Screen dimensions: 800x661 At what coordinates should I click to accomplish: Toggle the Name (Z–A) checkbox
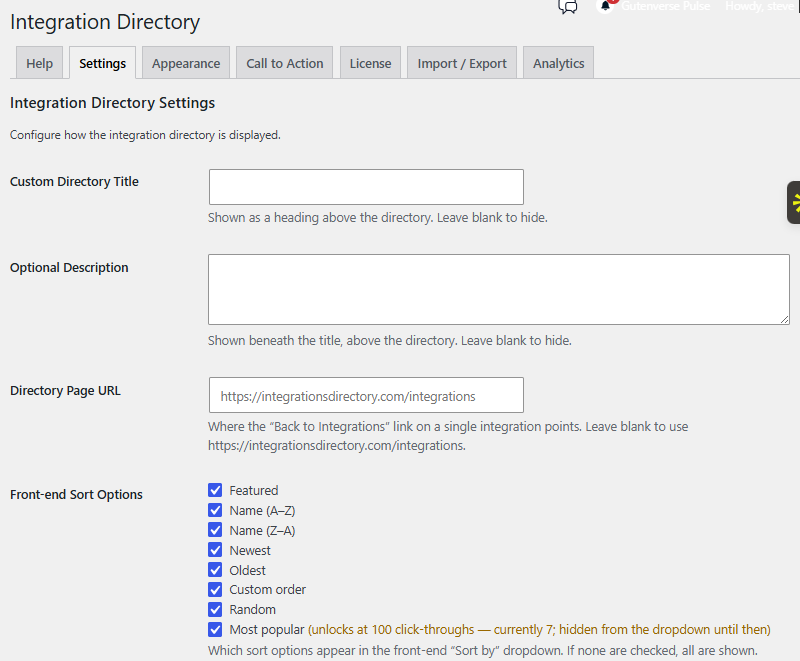pos(215,530)
